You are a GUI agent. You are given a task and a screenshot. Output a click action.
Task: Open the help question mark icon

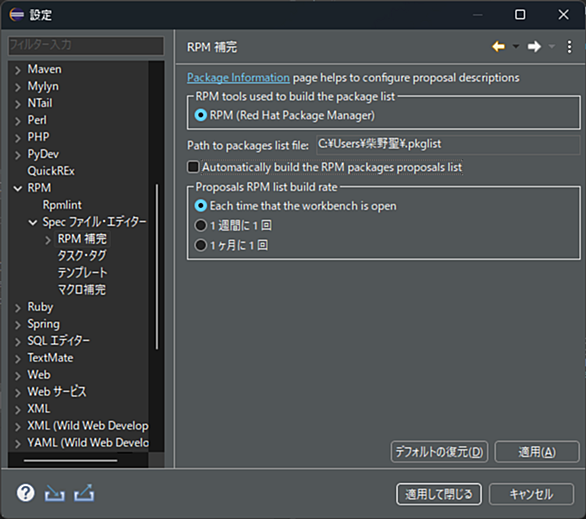tap(25, 493)
